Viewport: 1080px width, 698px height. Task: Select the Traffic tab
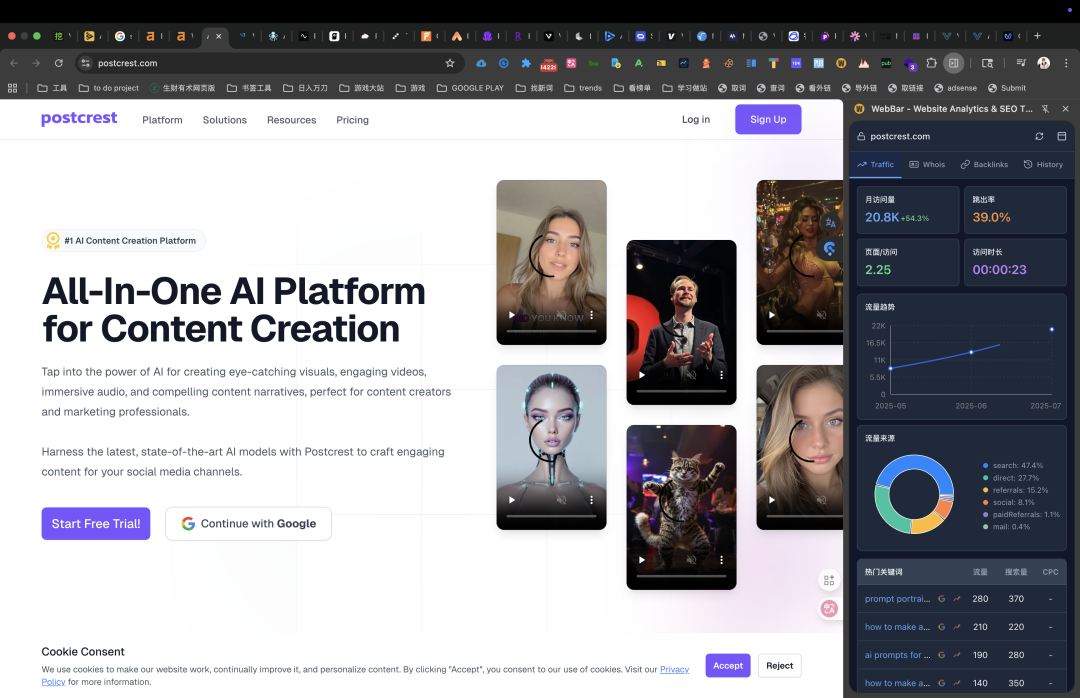(875, 165)
